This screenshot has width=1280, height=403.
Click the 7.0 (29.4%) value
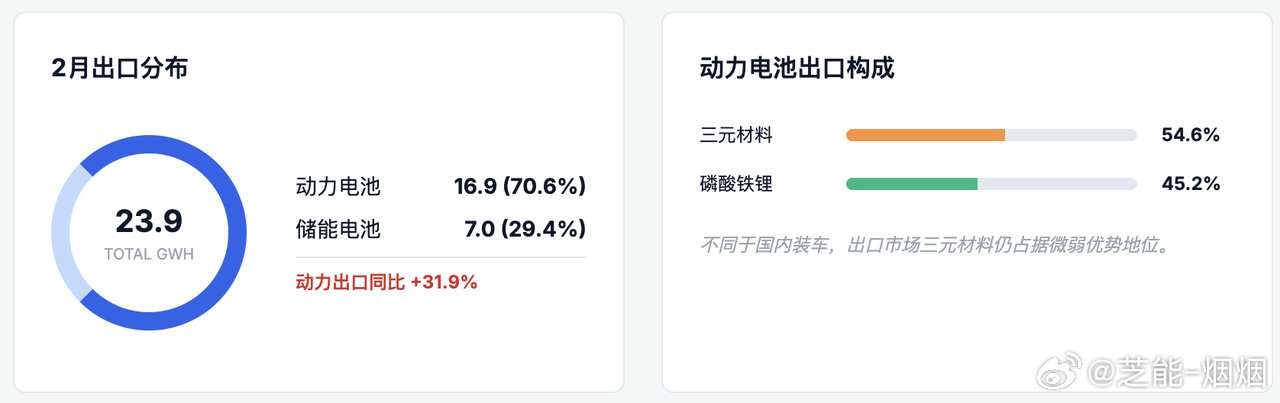pyautogui.click(x=525, y=229)
